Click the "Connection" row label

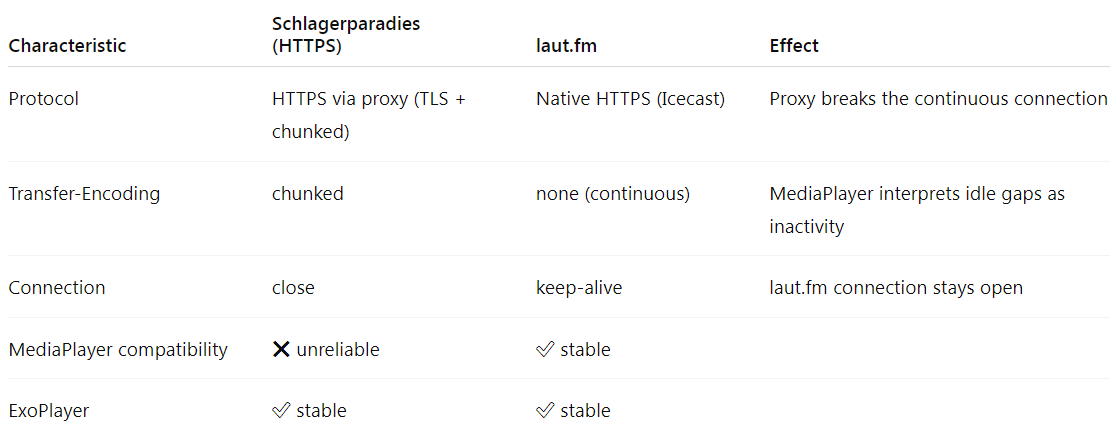pyautogui.click(x=56, y=288)
